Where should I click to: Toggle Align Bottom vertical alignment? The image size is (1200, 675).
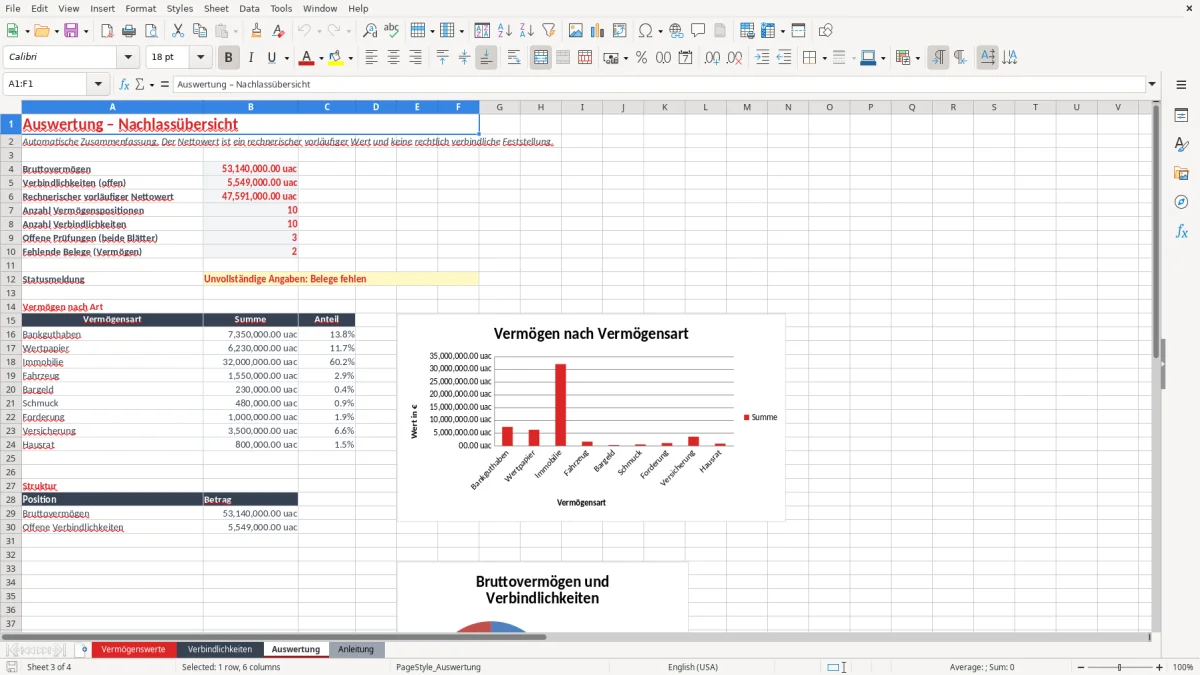click(x=486, y=58)
